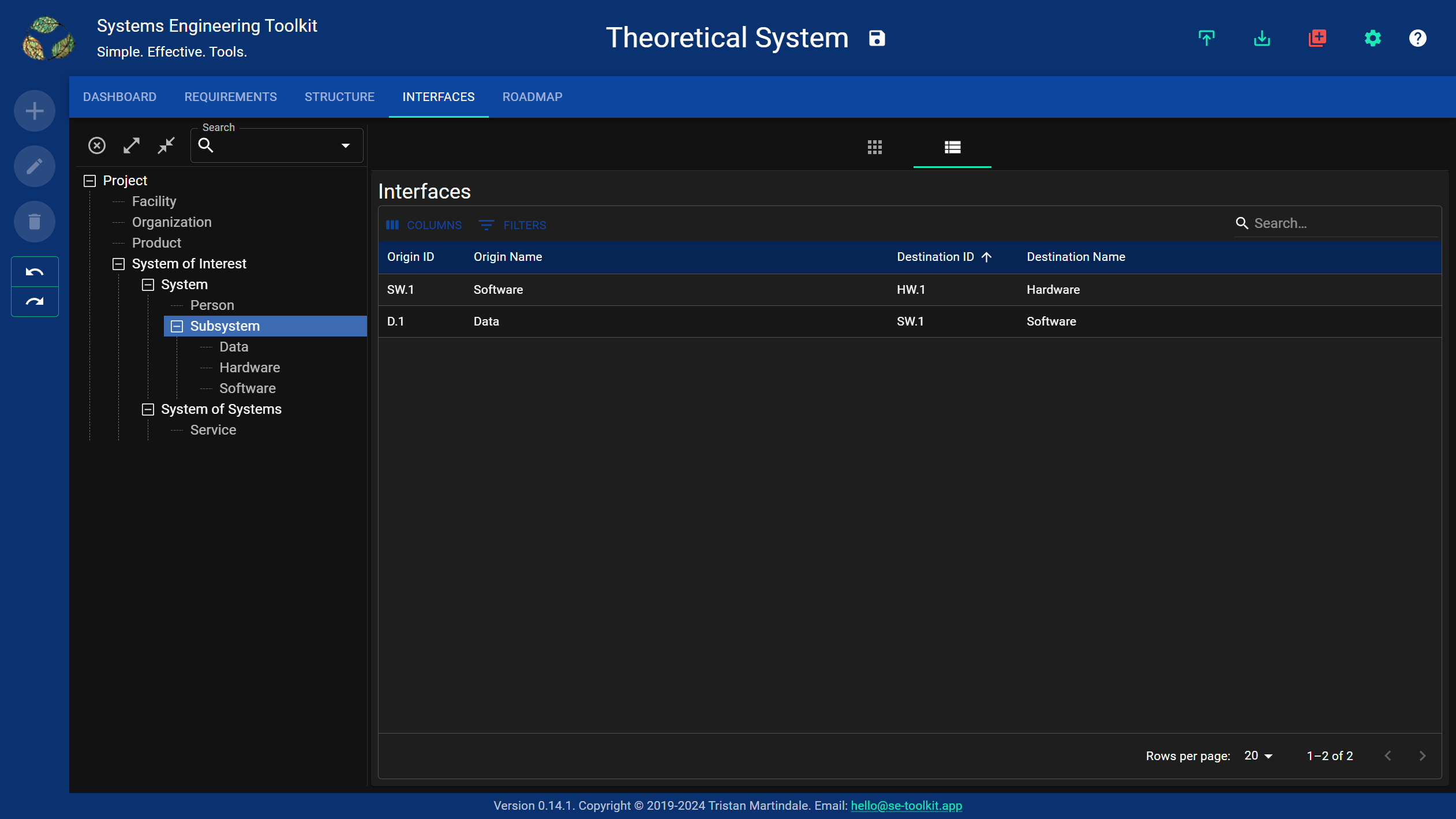Navigate to the REQUIREMENTS tab
The width and height of the screenshot is (1456, 819).
coord(230,97)
